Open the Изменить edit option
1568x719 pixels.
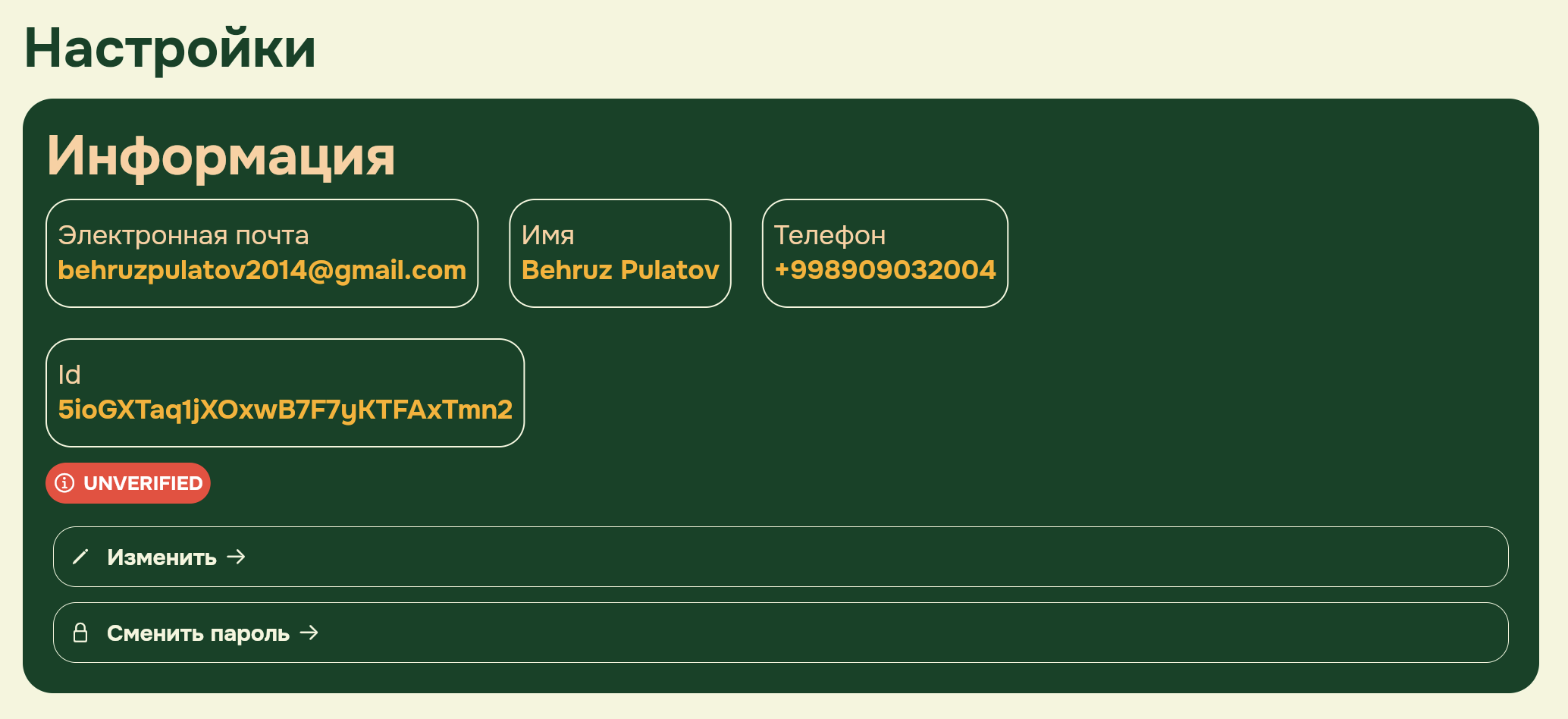pos(781,557)
